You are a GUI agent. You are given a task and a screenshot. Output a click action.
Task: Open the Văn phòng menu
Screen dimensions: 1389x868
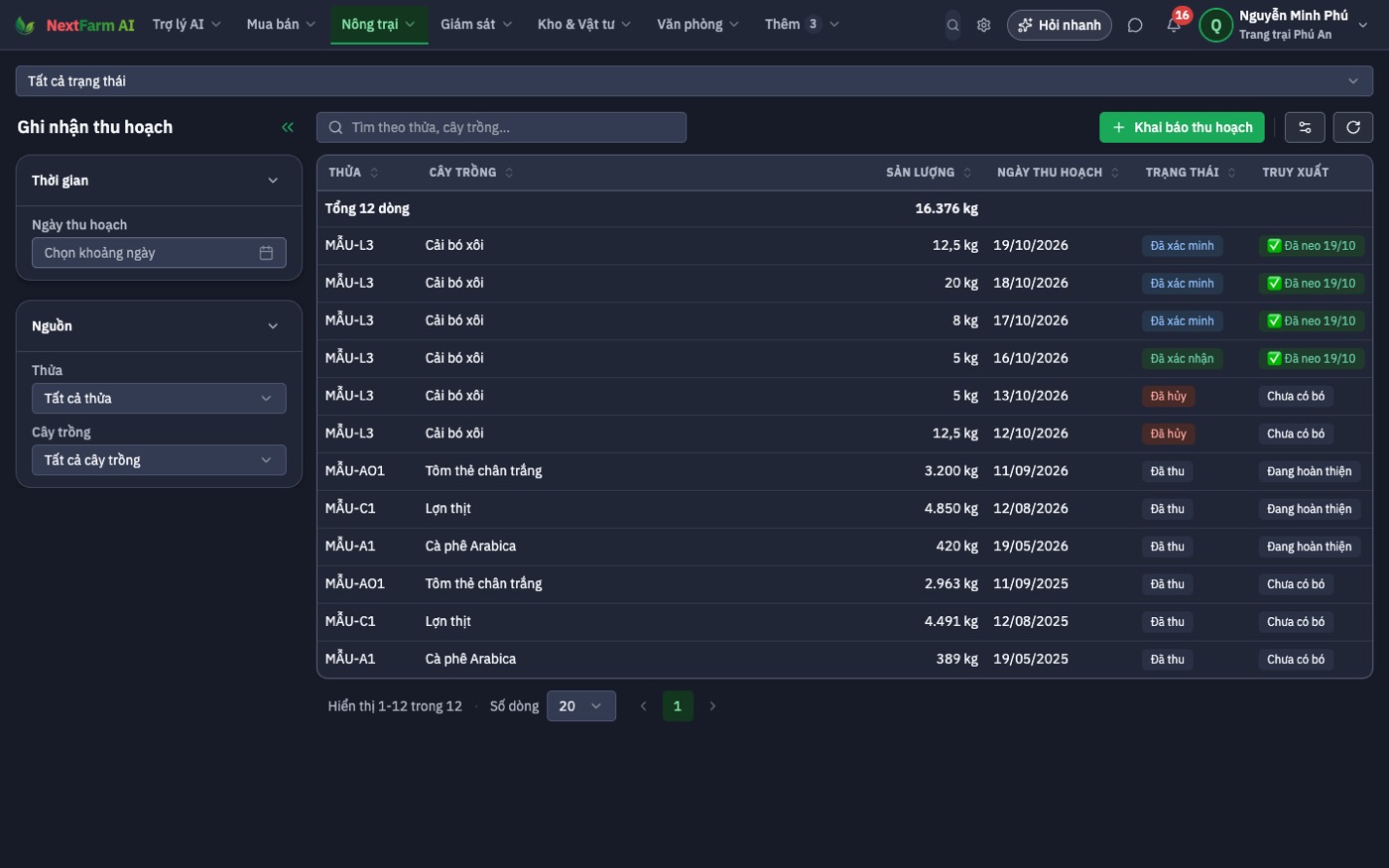[x=697, y=25]
